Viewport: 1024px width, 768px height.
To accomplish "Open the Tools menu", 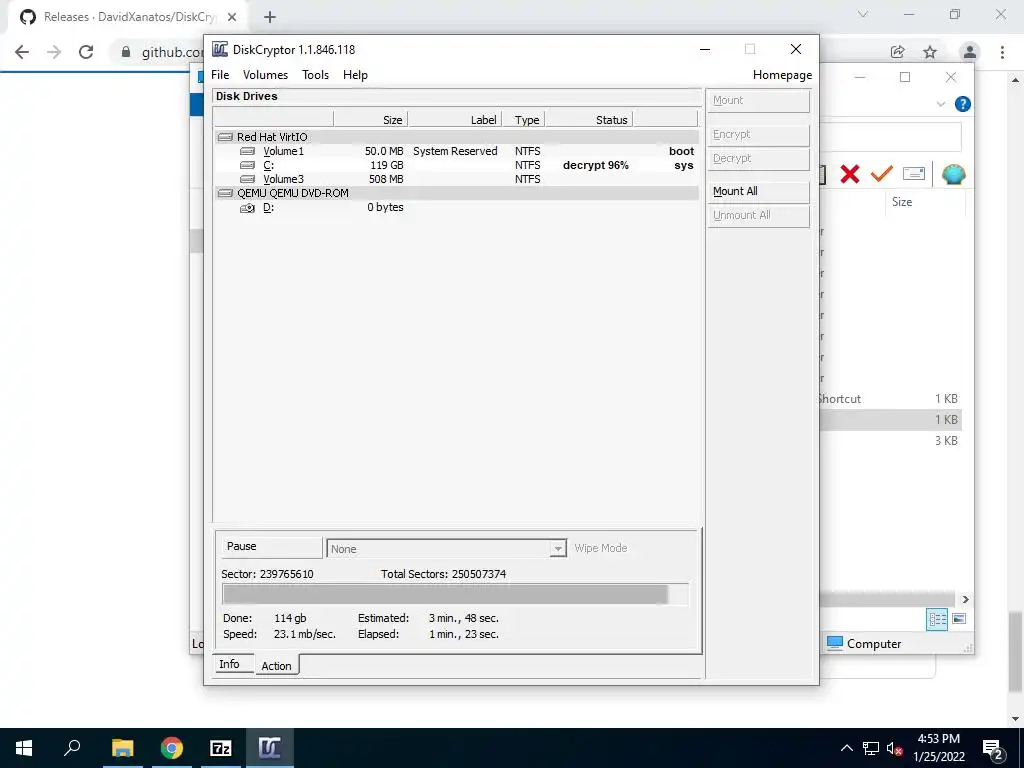I will point(315,74).
